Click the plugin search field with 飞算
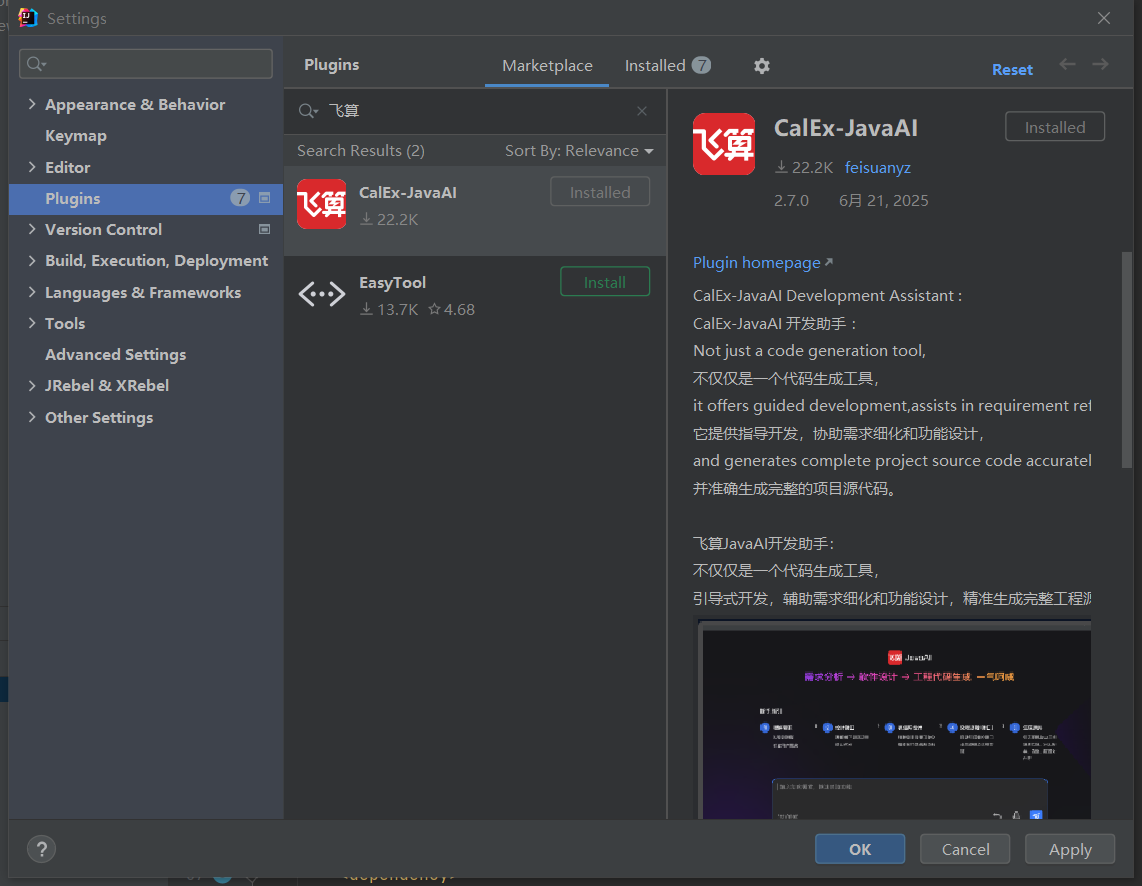Viewport: 1142px width, 886px height. pos(473,111)
